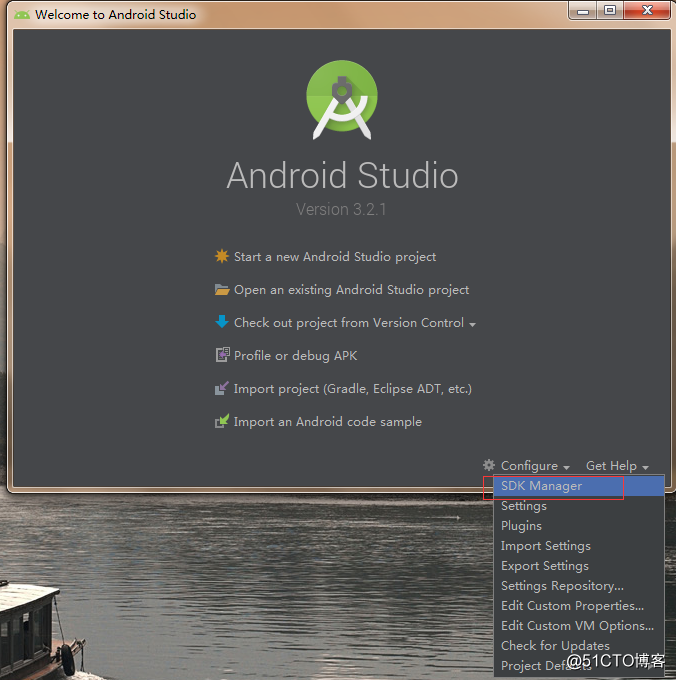Select Import project (Gradle, Eclipse ADT, etc.)
Image resolution: width=676 pixels, height=680 pixels.
[x=353, y=389]
